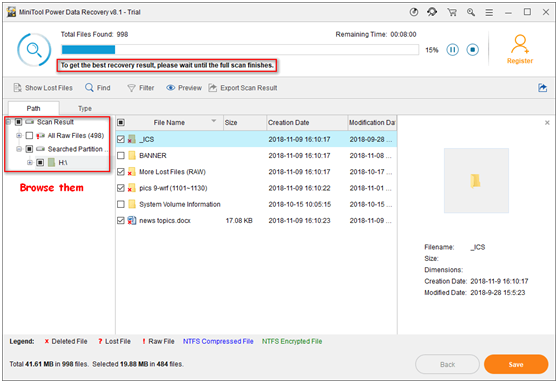Open the Find tool
This screenshot has height=383, width=558.
98,88
